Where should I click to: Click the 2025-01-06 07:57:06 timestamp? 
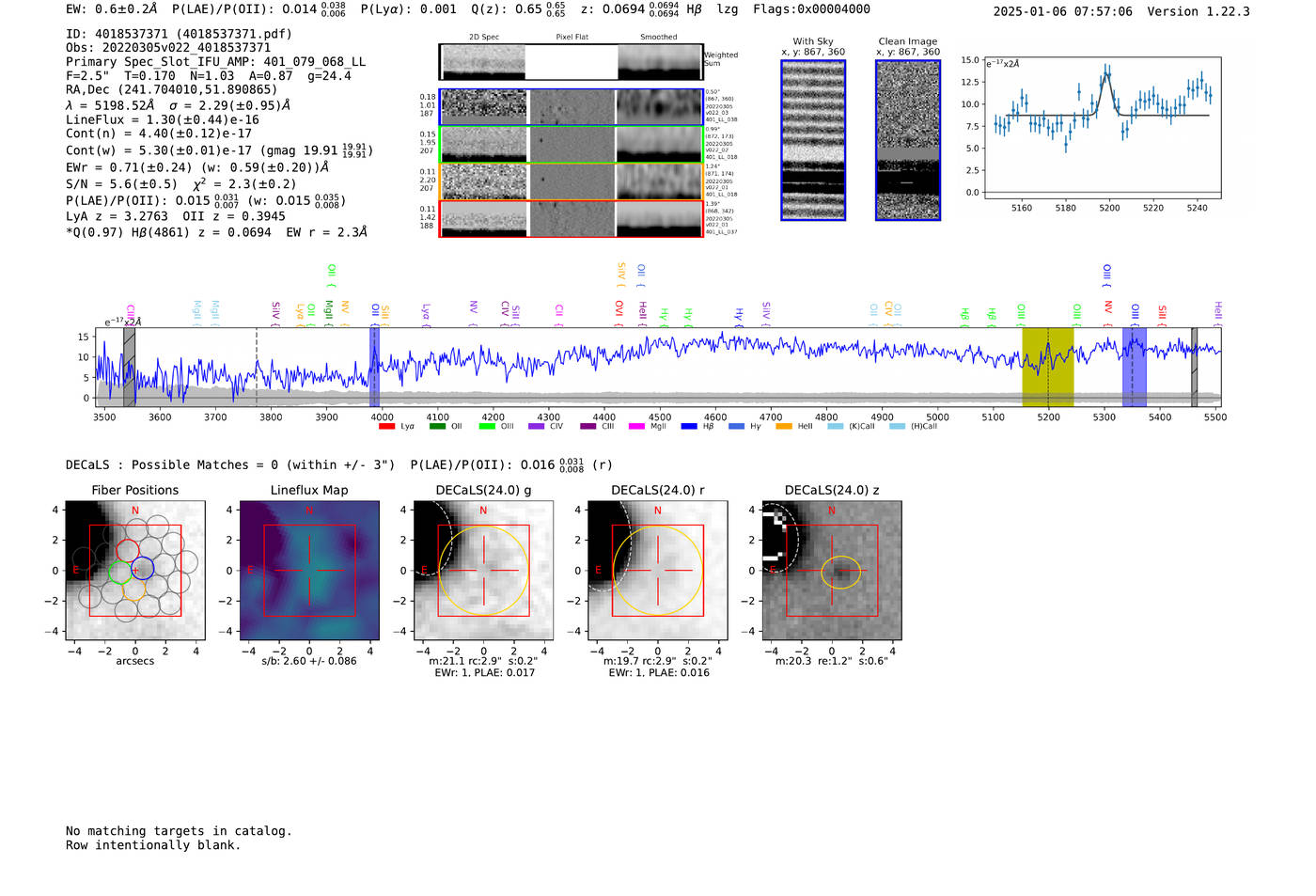1063,11
